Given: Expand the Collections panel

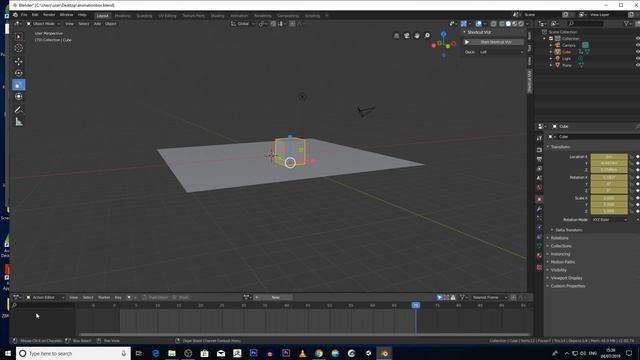Looking at the screenshot, I should [561, 246].
